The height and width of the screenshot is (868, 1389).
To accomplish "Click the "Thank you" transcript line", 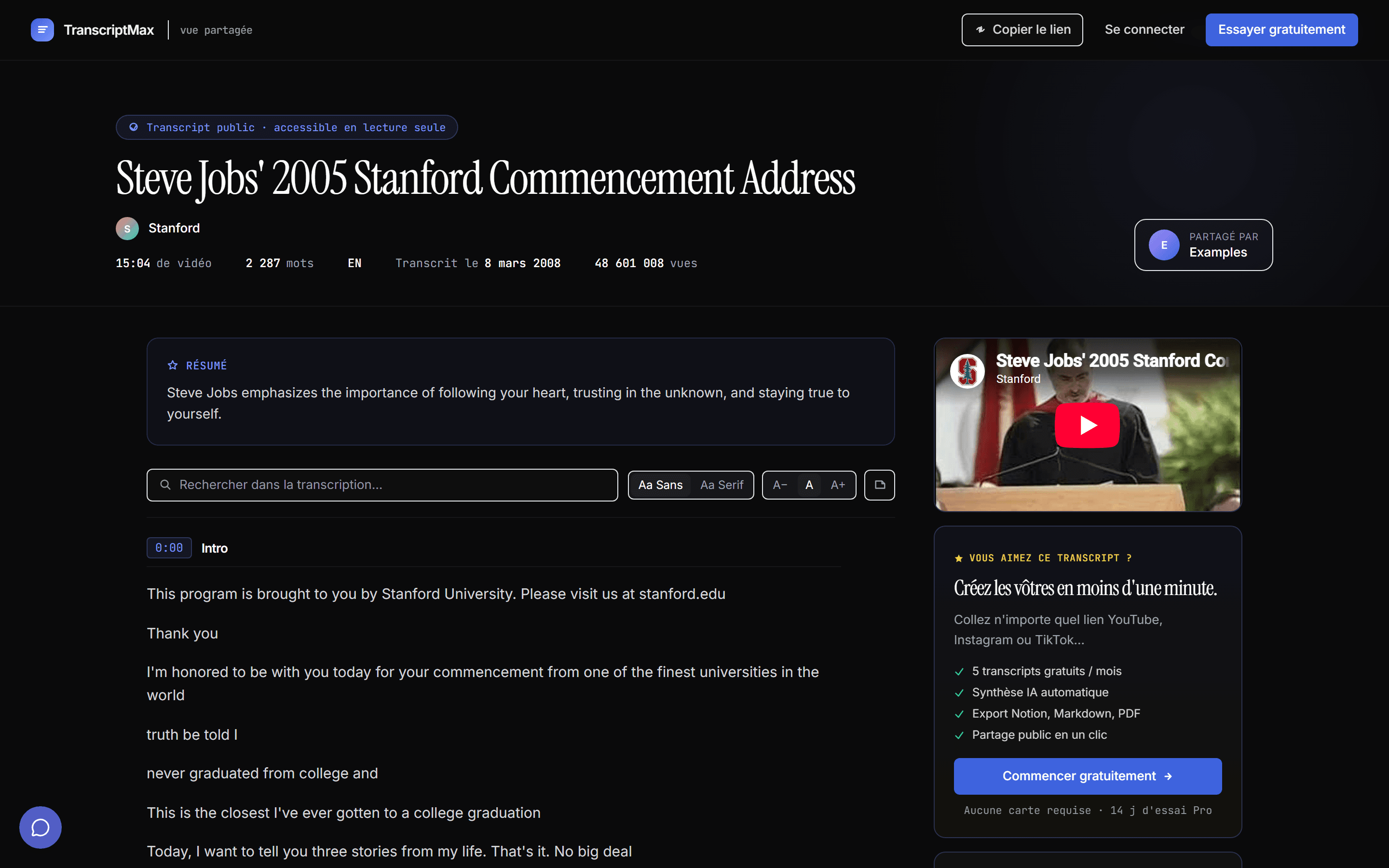I will coord(182,633).
